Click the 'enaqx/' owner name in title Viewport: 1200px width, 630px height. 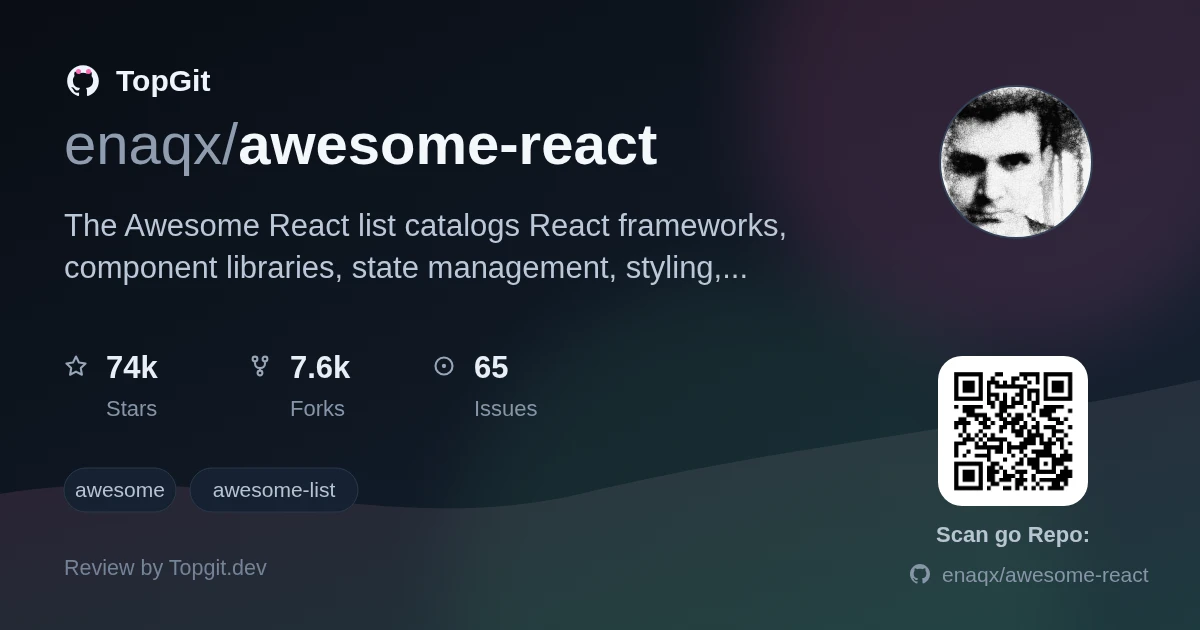pos(151,146)
